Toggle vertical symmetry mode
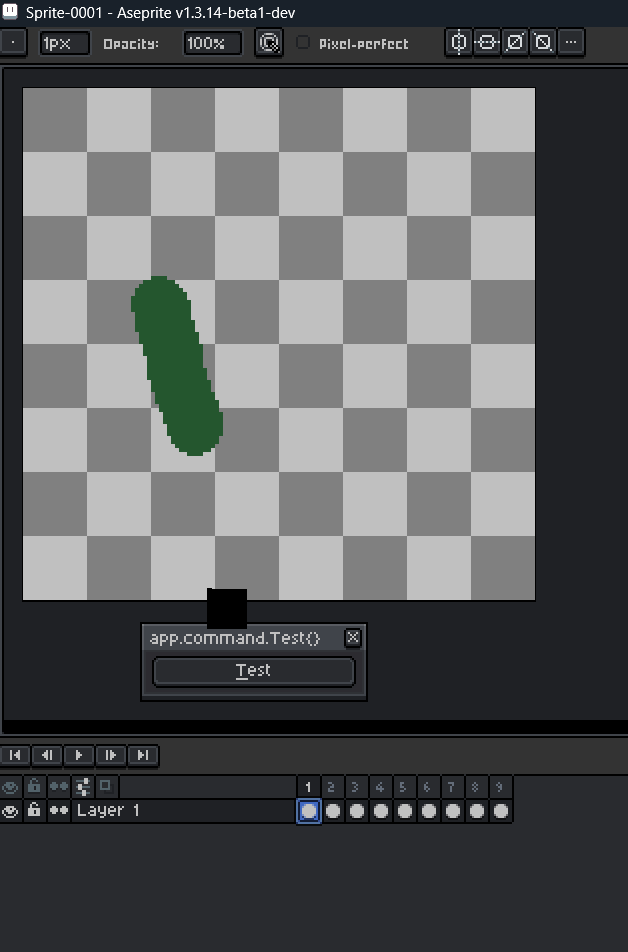The image size is (628, 952). tap(459, 42)
